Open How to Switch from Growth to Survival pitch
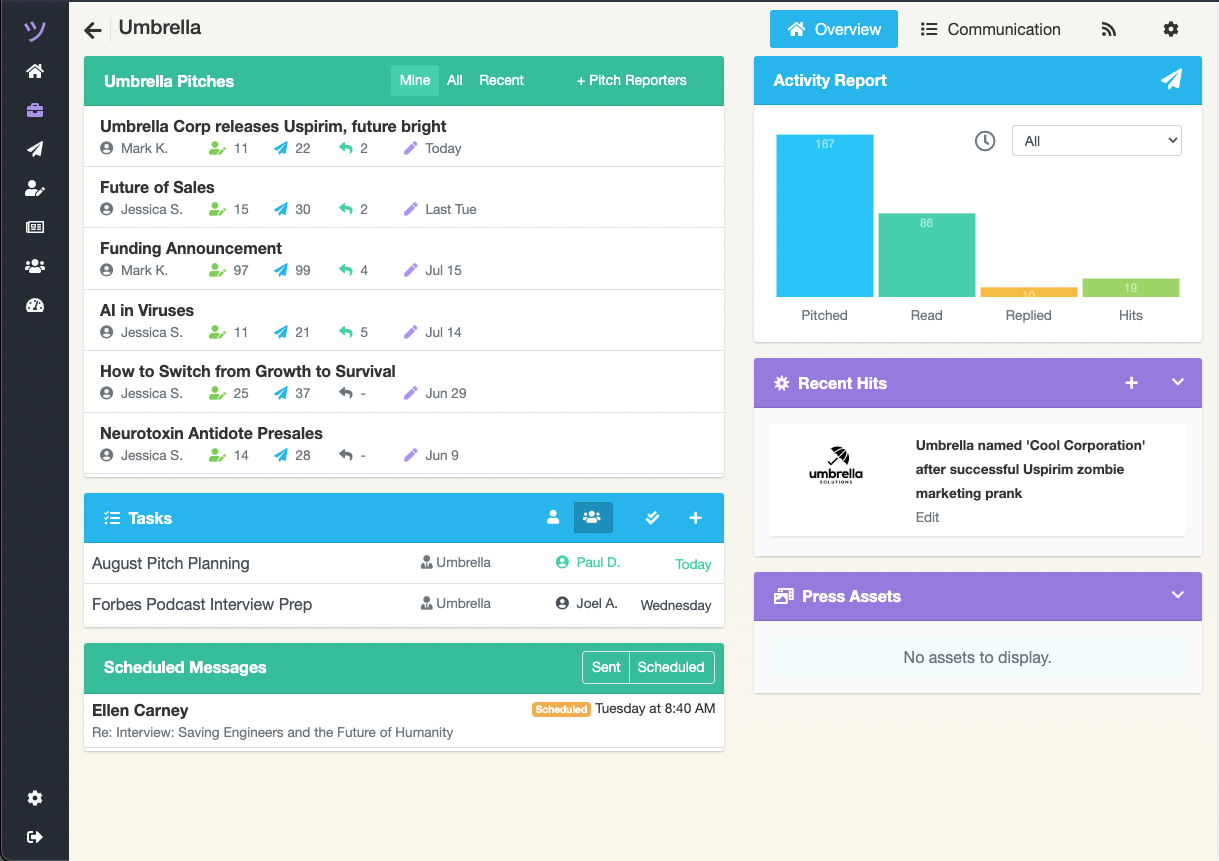Image resolution: width=1219 pixels, height=861 pixels. 248,371
